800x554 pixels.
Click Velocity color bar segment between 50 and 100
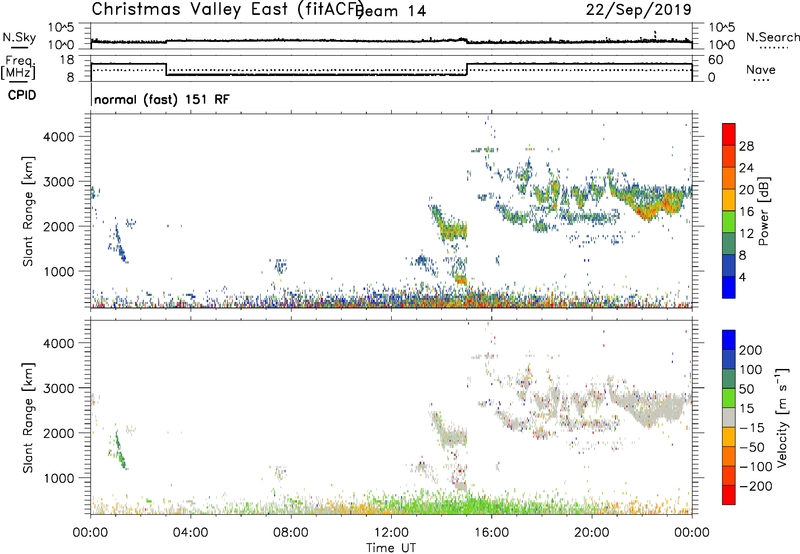click(729, 379)
